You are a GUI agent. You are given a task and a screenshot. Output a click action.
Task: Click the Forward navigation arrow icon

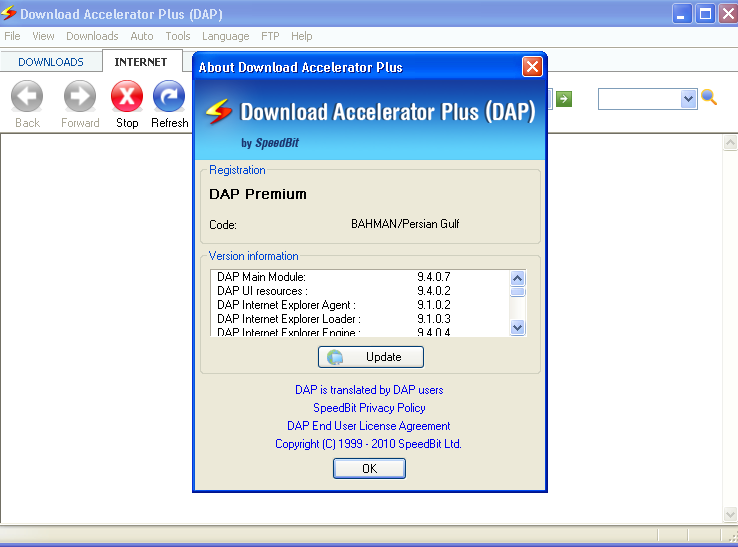80,97
